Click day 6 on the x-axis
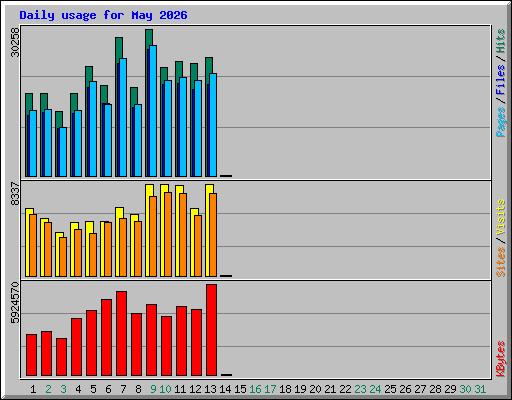Viewport: 512px width, 400px height. click(x=108, y=389)
